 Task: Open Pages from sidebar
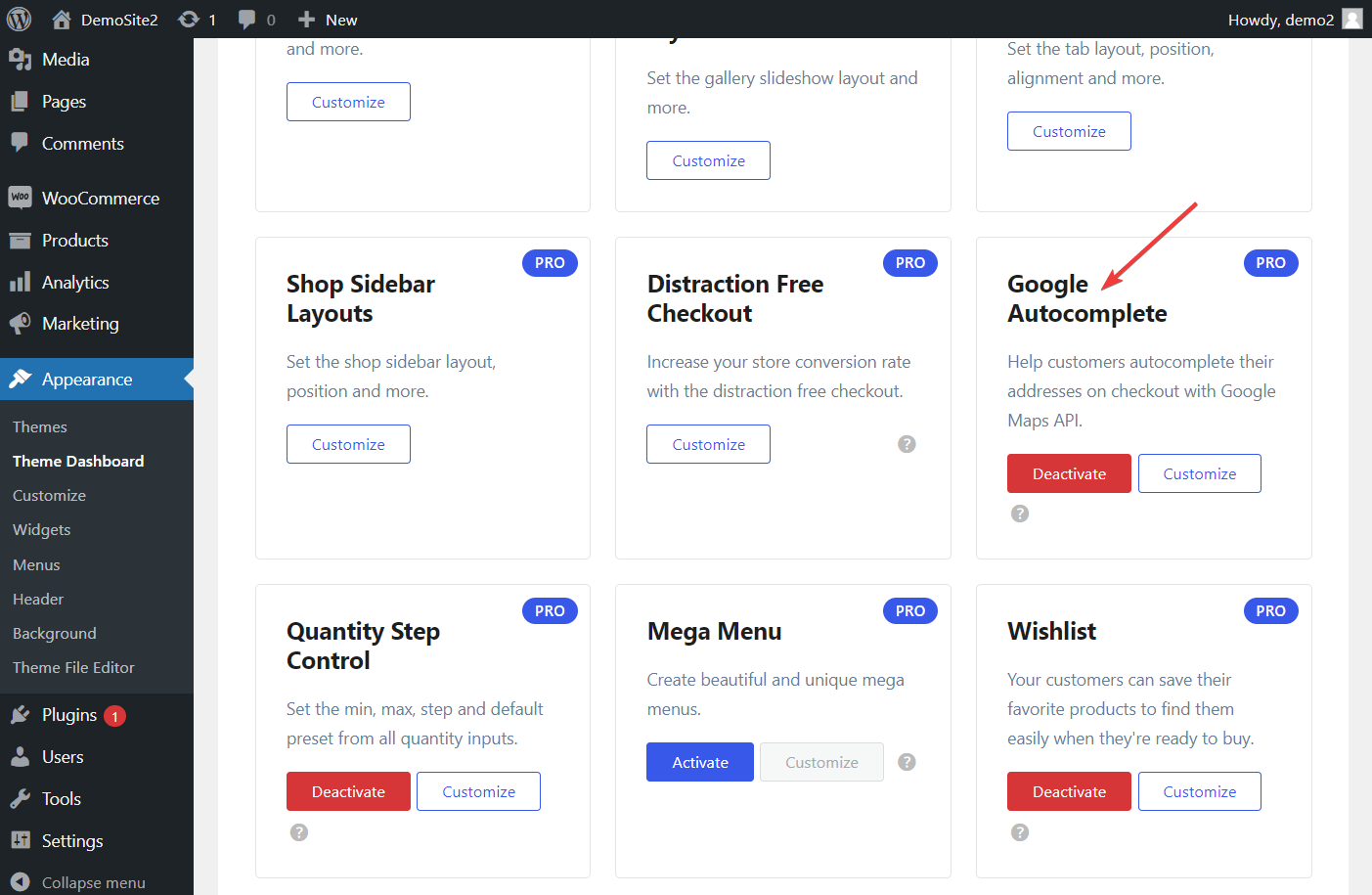64,102
